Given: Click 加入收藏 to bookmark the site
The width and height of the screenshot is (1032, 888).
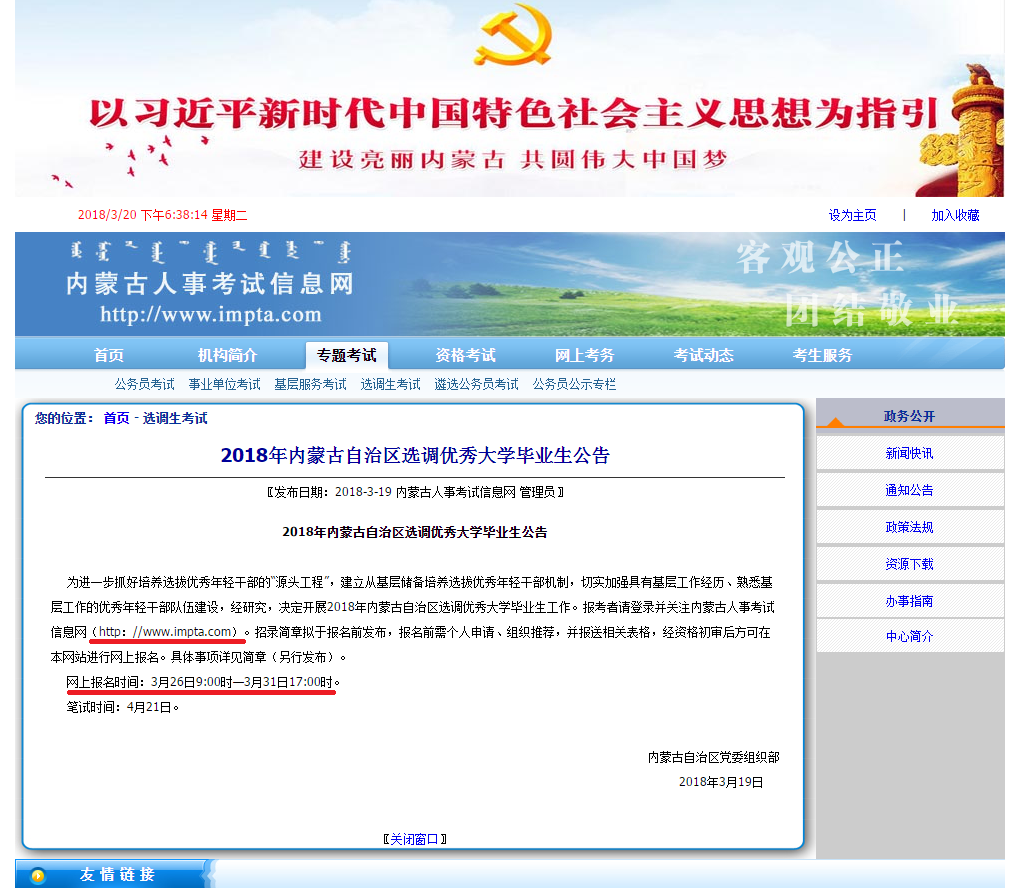Looking at the screenshot, I should coord(955,215).
